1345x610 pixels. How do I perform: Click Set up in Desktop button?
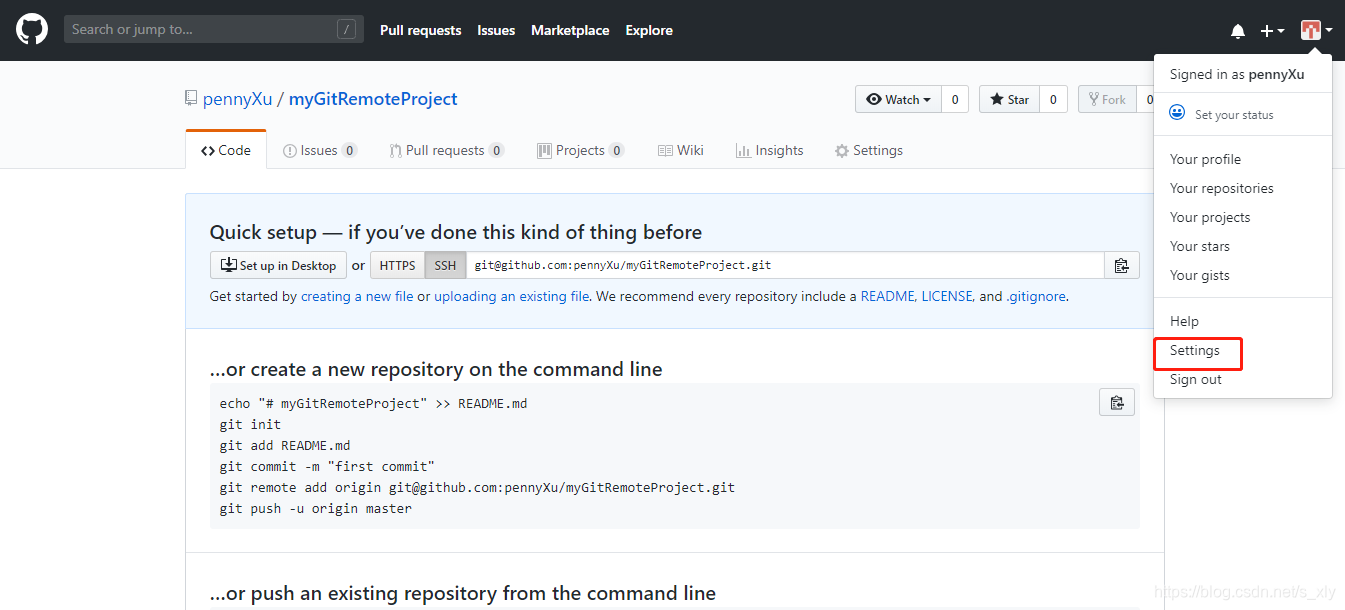point(278,265)
